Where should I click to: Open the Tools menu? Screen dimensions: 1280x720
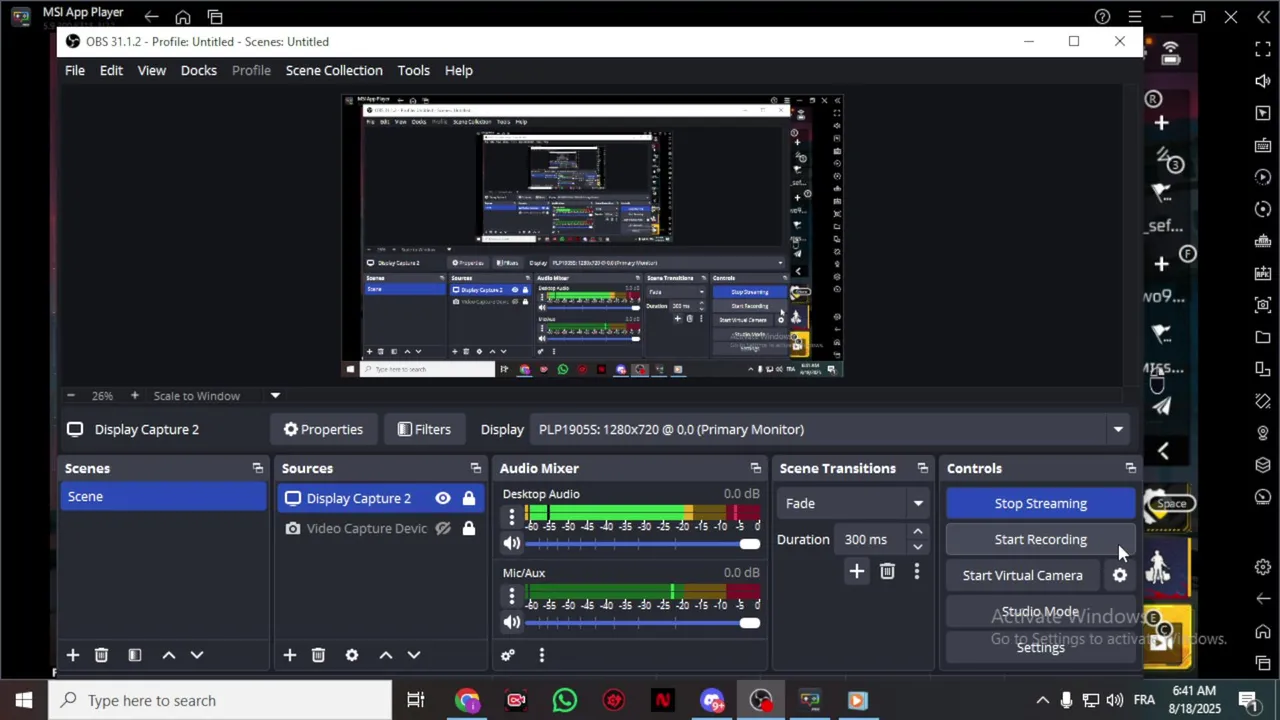[414, 70]
